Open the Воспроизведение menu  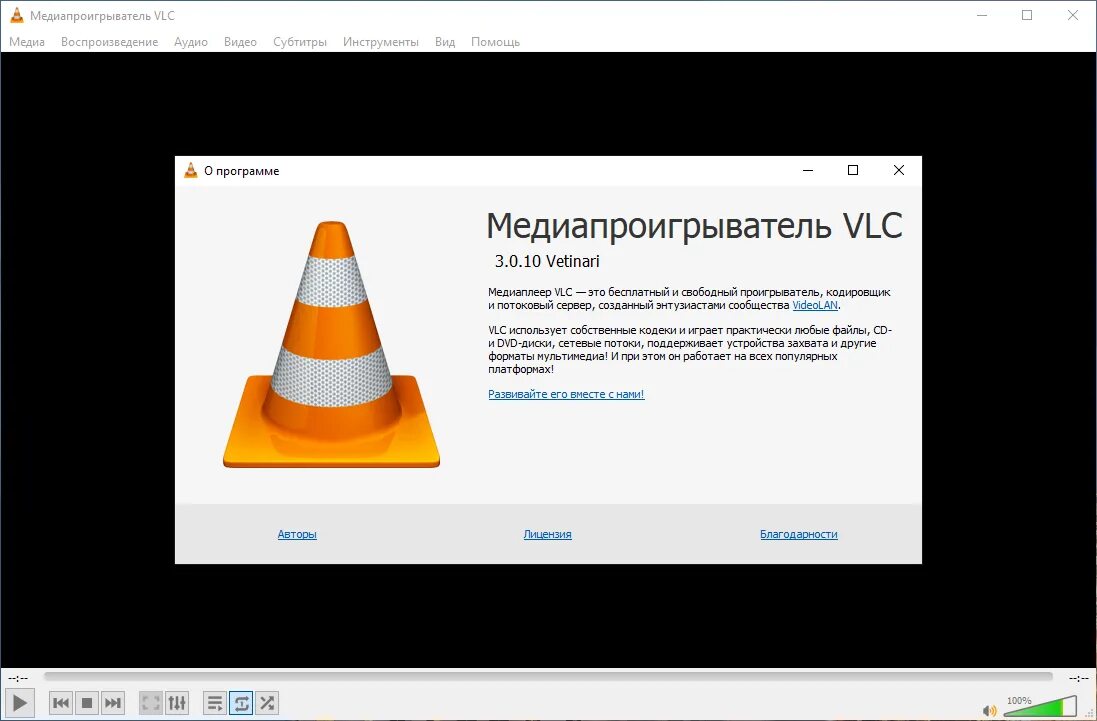(109, 42)
